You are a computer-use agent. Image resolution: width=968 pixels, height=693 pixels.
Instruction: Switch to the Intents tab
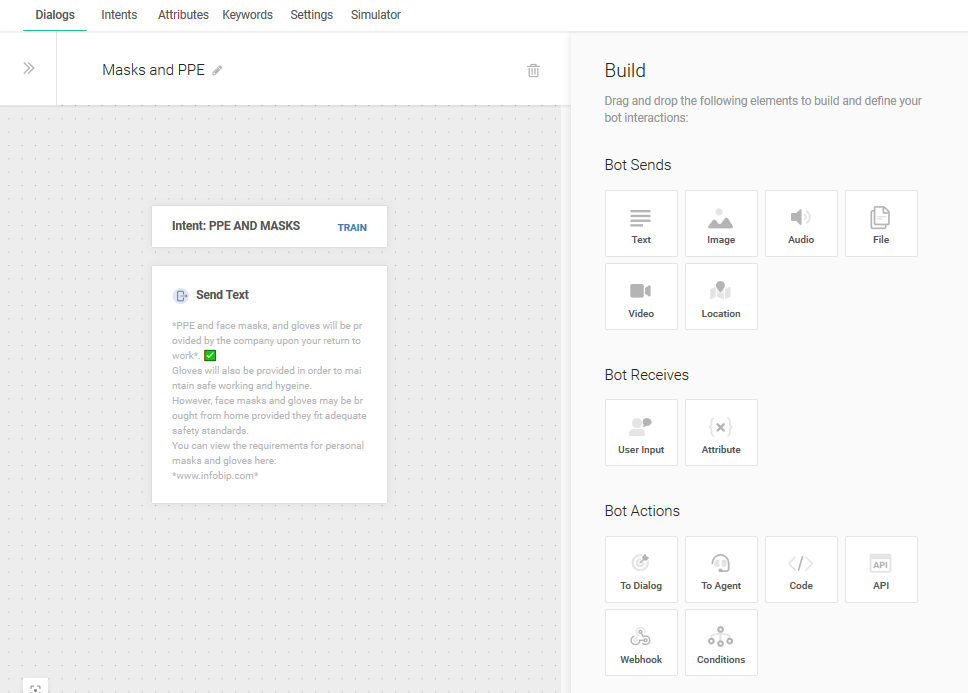(x=119, y=15)
